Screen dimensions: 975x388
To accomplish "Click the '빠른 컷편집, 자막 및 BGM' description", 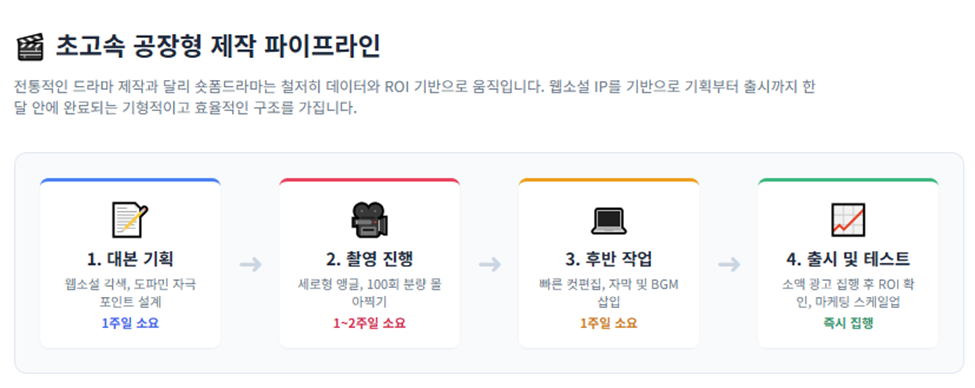I will point(609,285).
